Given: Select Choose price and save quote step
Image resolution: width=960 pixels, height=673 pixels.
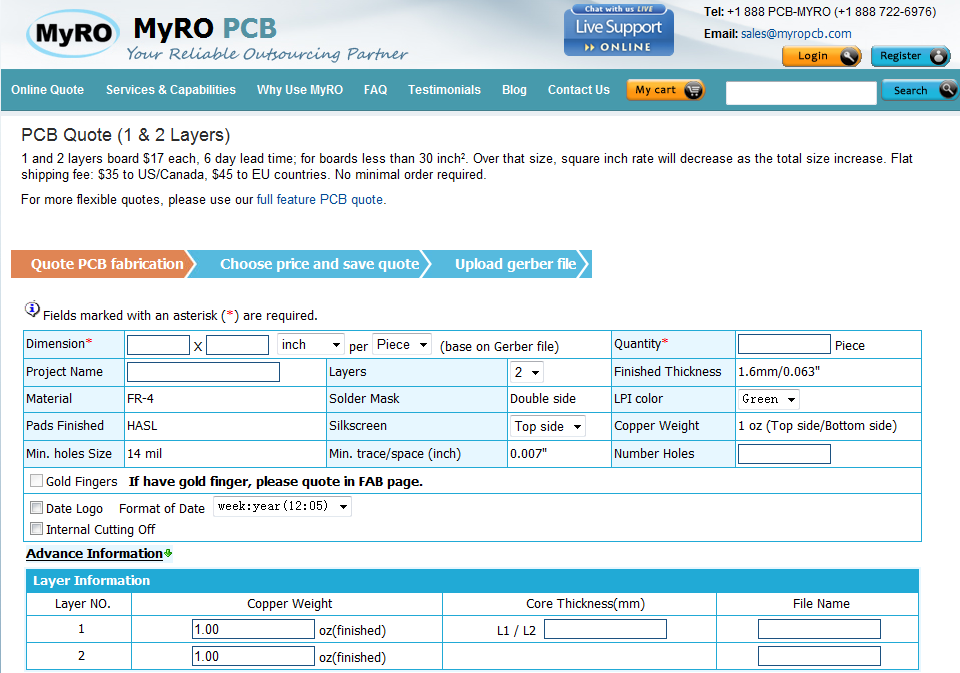Looking at the screenshot, I should click(314, 264).
